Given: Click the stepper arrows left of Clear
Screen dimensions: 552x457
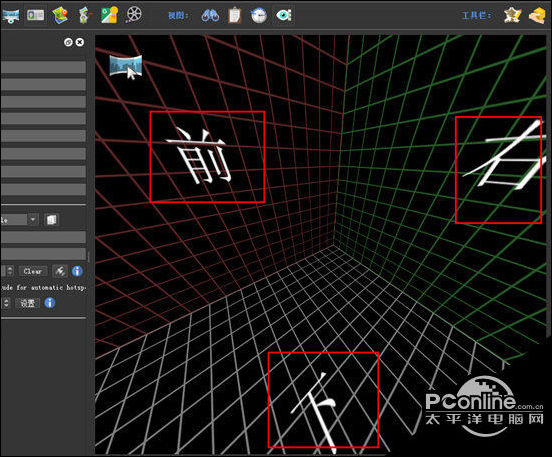Looking at the screenshot, I should tap(10, 271).
